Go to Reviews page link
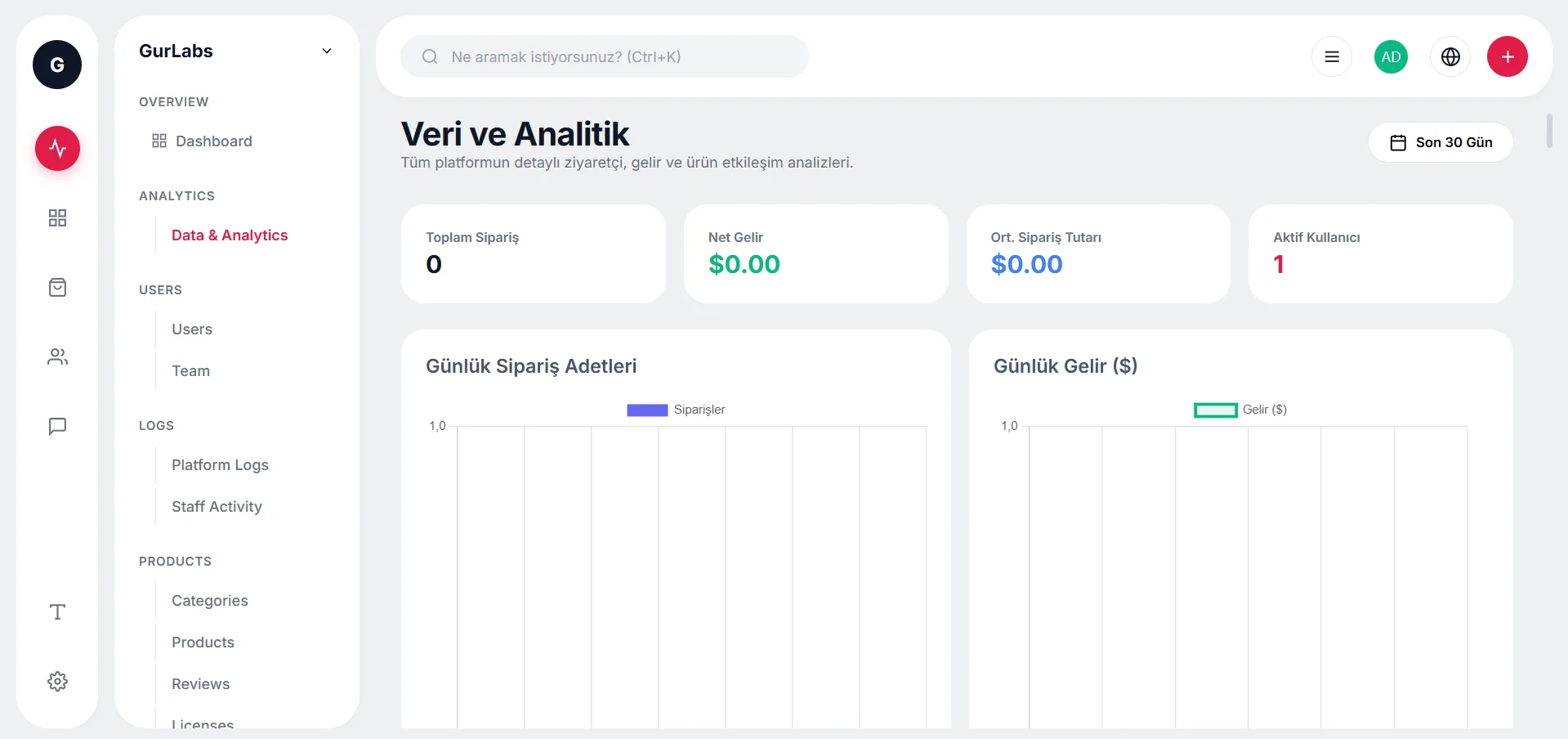The width and height of the screenshot is (1568, 739). 200,683
